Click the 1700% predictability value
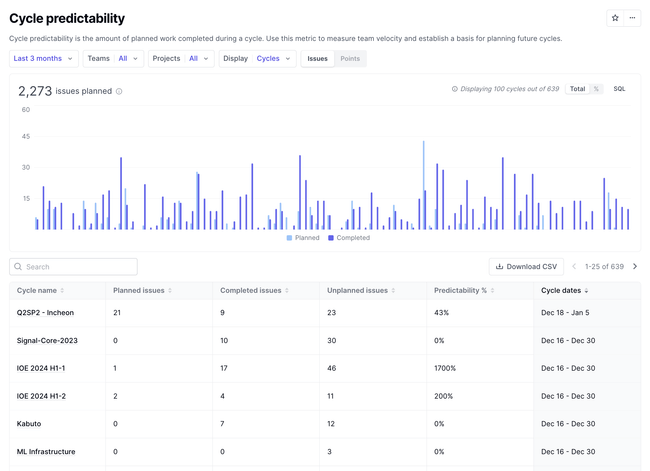Image resolution: width=650 pixels, height=471 pixels. click(445, 368)
